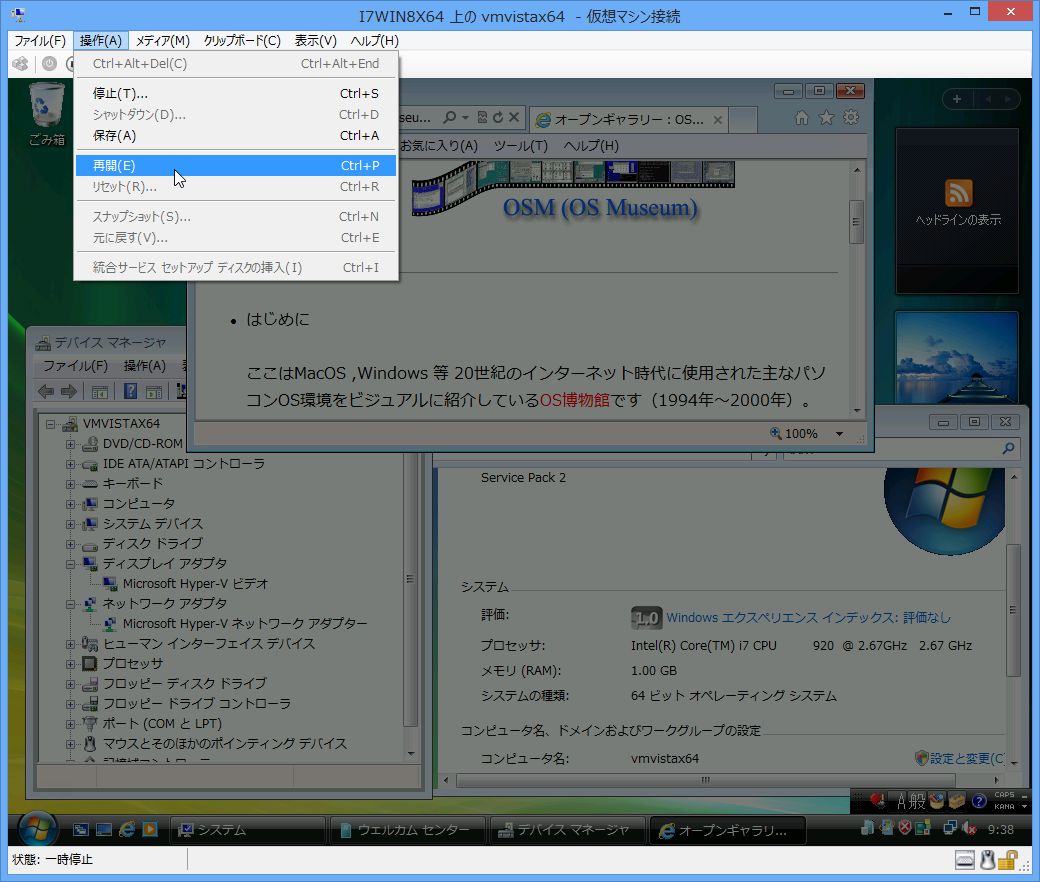
Task: Click the OS博物館 red link
Action: [574, 400]
